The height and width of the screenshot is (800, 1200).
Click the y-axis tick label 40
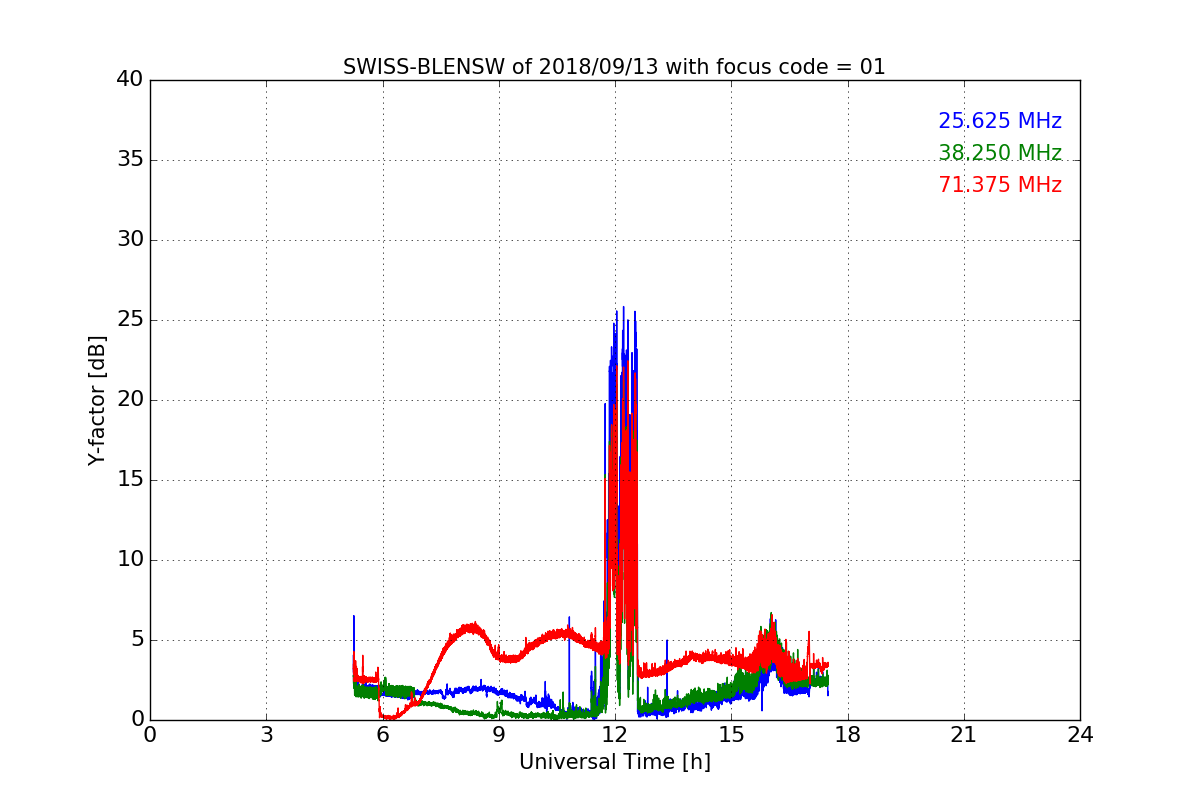coord(130,80)
